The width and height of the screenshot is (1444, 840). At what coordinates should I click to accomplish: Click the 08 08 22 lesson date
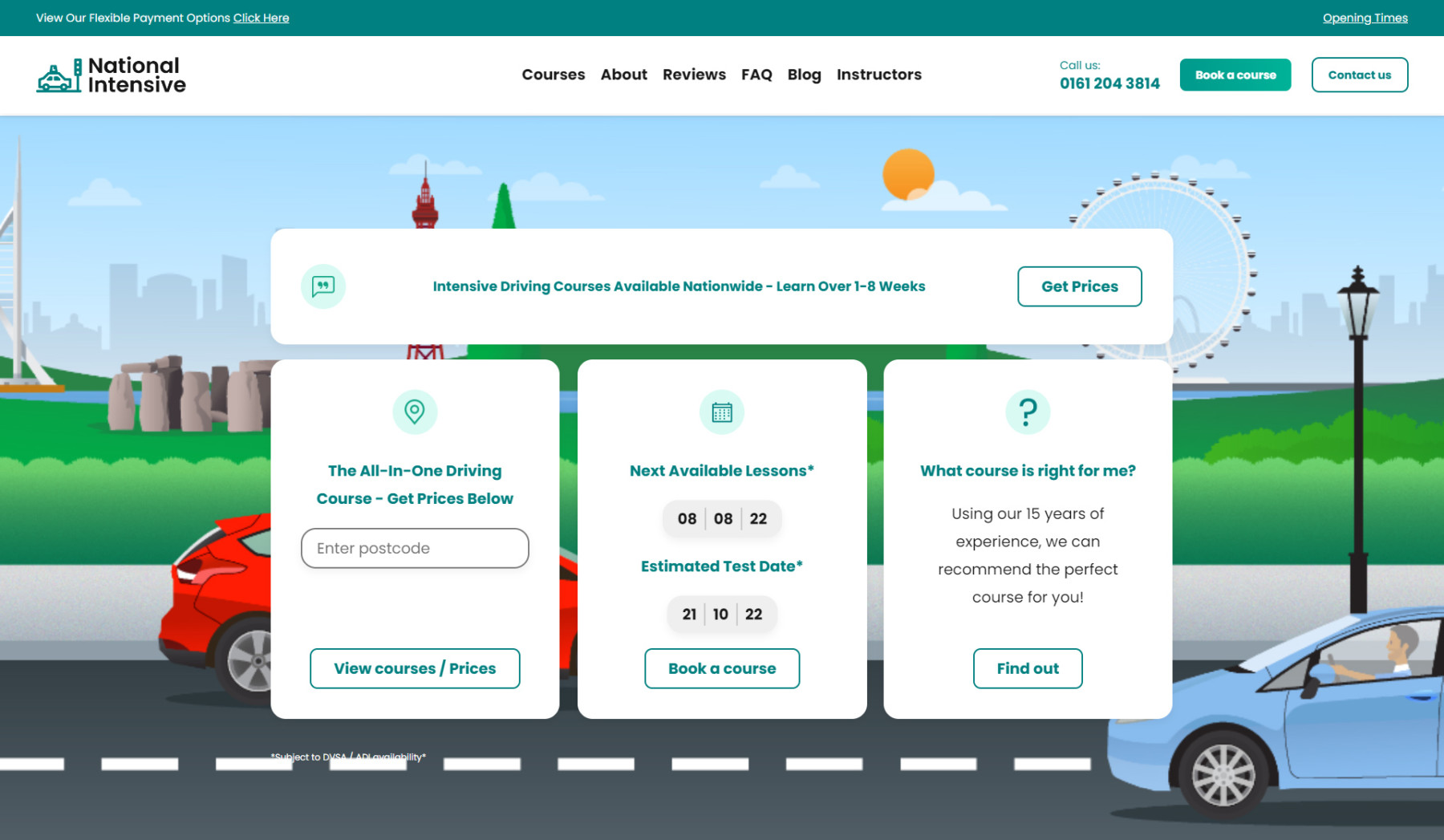[722, 518]
